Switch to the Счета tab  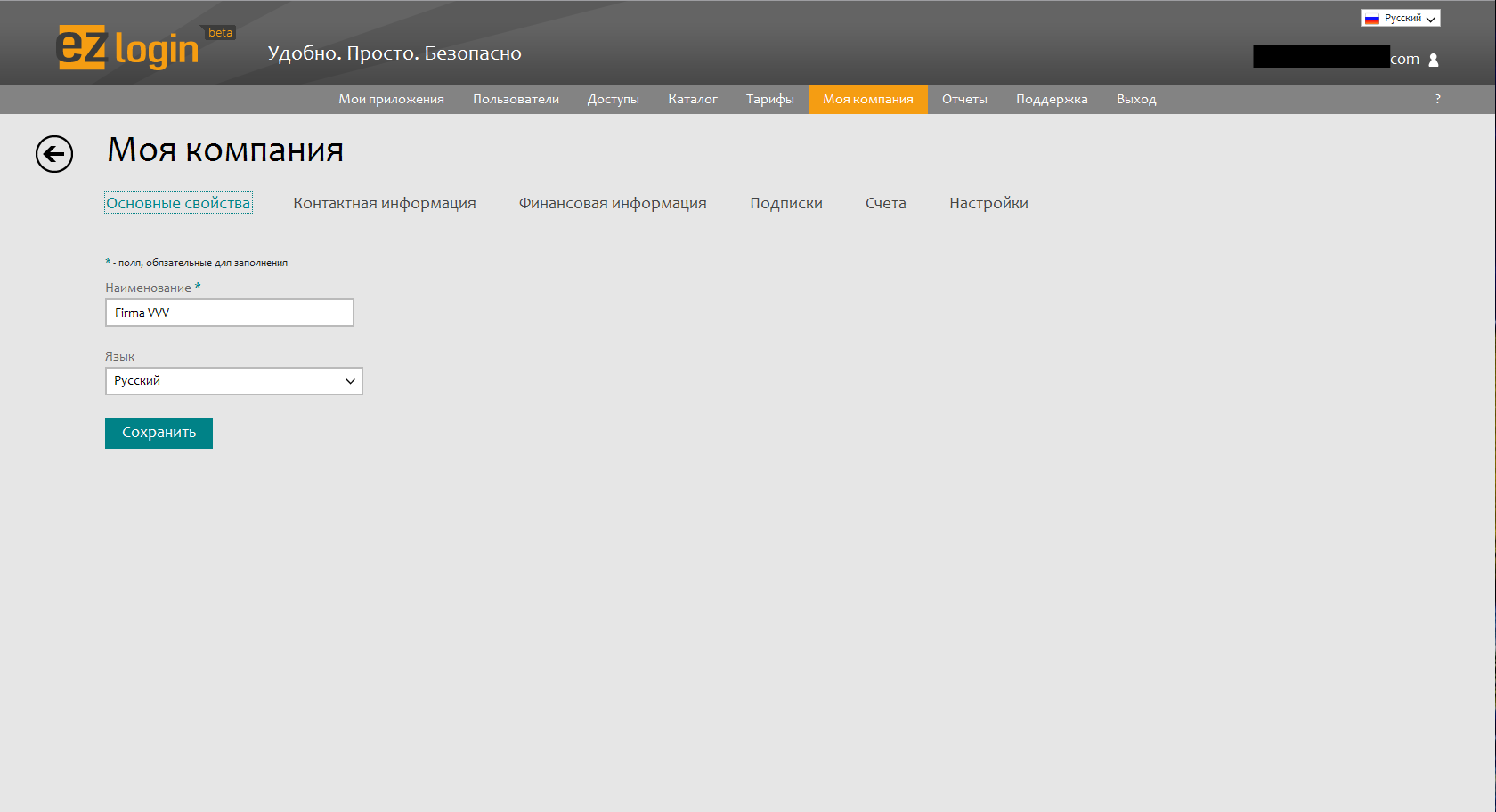click(x=886, y=203)
